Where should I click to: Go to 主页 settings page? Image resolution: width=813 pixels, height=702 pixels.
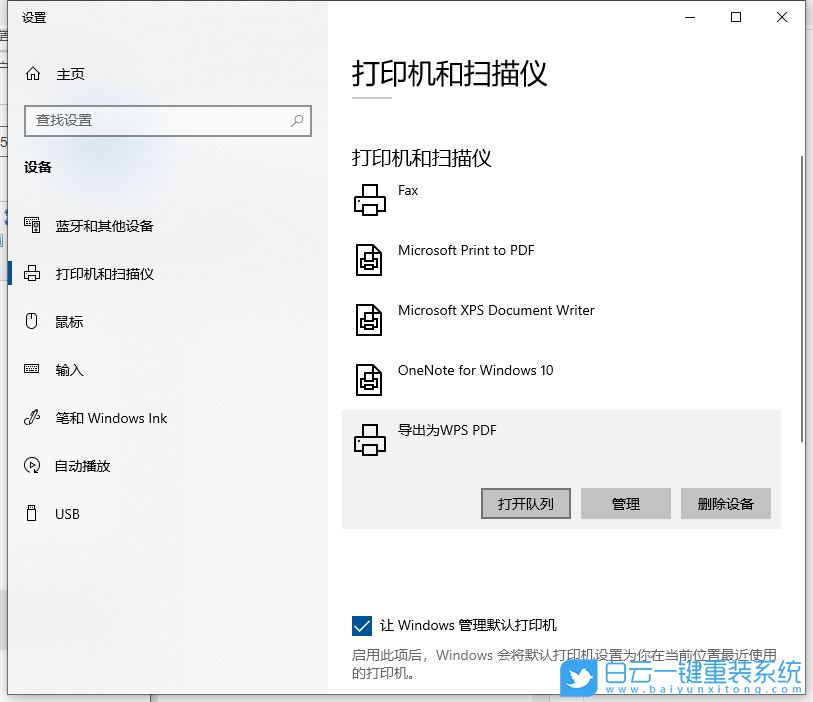[x=67, y=73]
